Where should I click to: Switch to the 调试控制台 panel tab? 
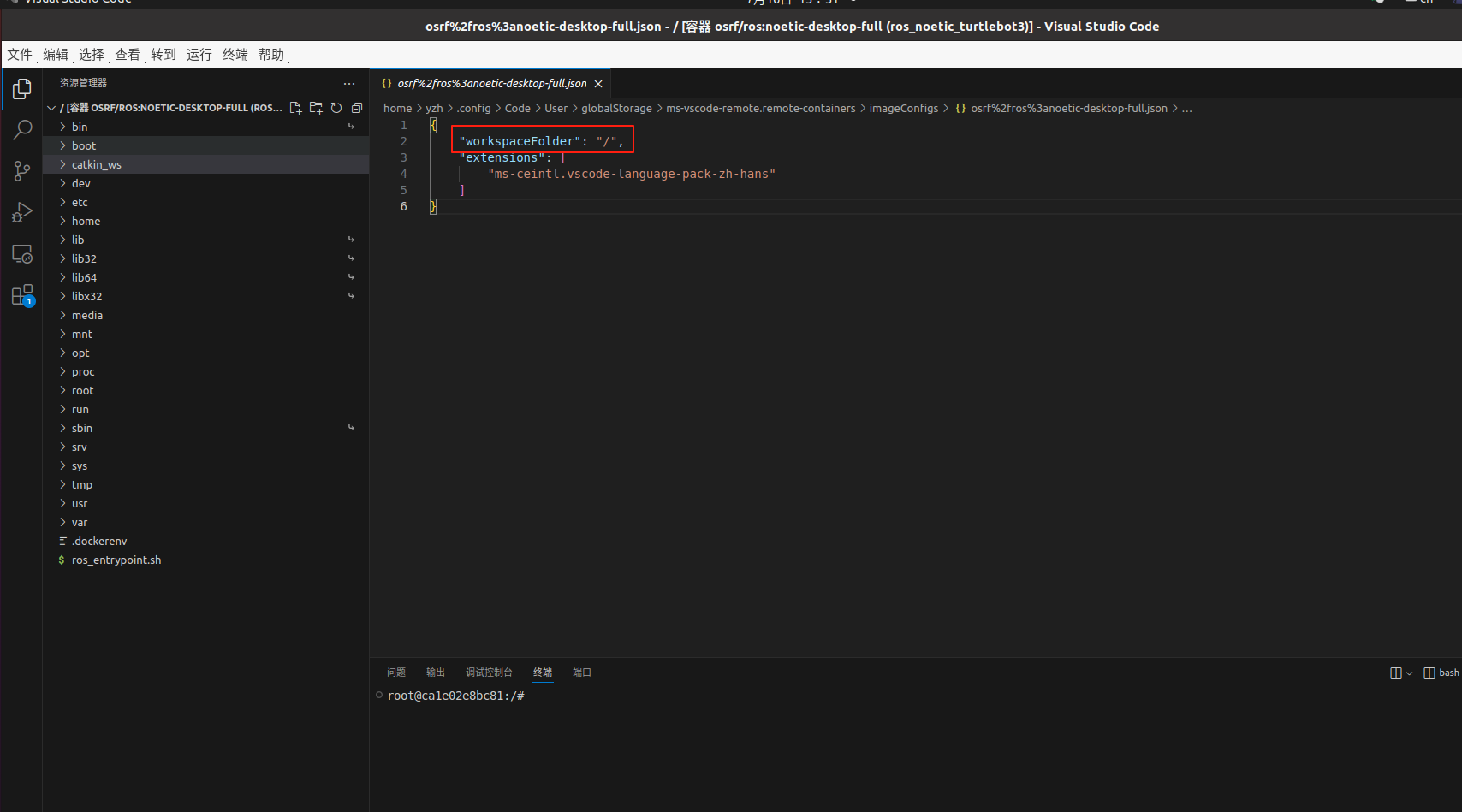(x=489, y=673)
